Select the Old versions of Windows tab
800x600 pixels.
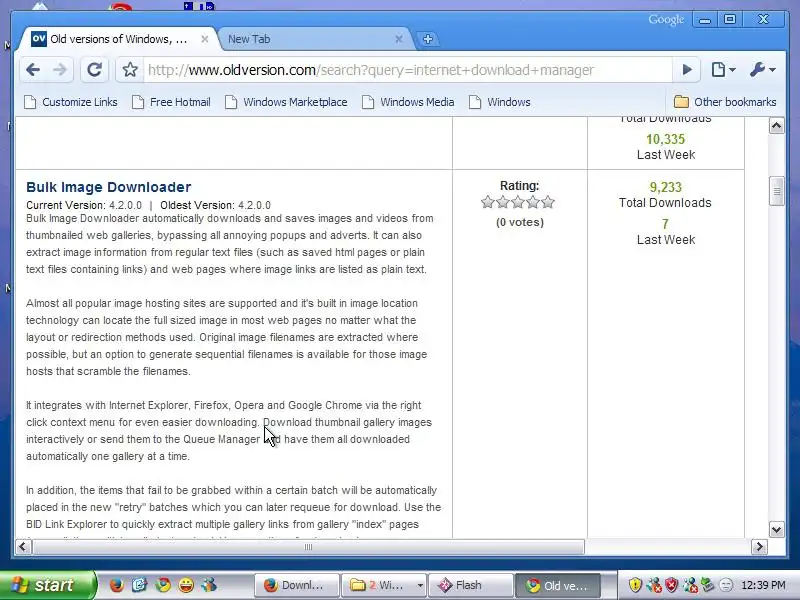(x=117, y=39)
